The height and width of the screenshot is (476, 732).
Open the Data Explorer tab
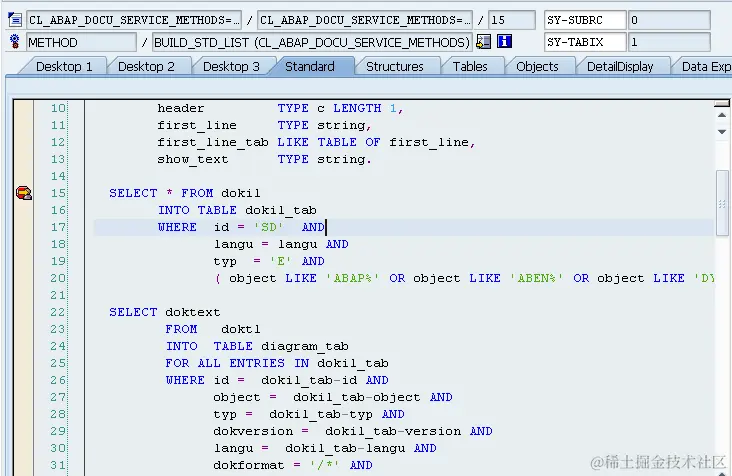pos(705,66)
